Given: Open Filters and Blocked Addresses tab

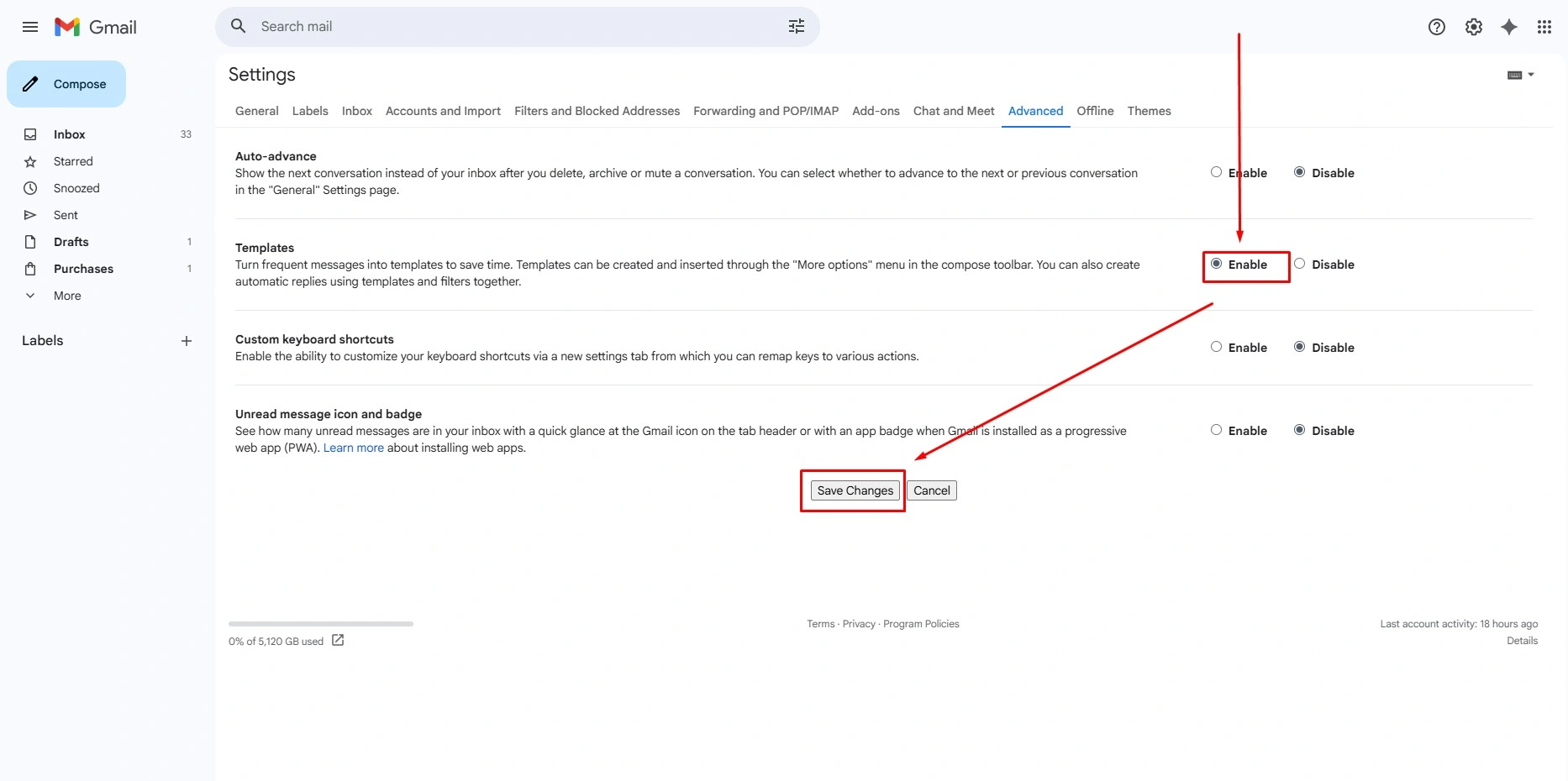Looking at the screenshot, I should 597,111.
